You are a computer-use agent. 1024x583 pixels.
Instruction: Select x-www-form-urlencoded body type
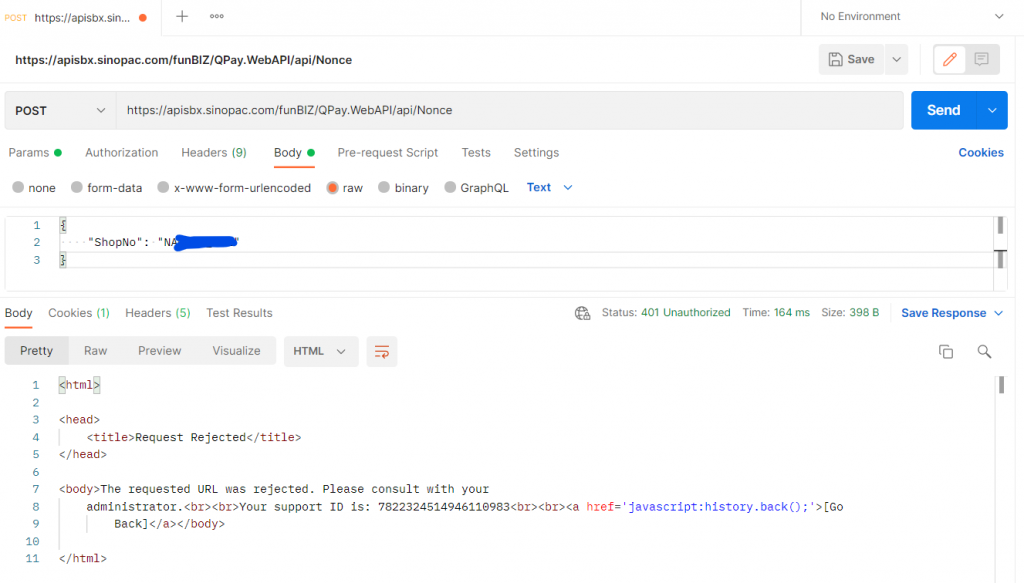pyautogui.click(x=163, y=187)
